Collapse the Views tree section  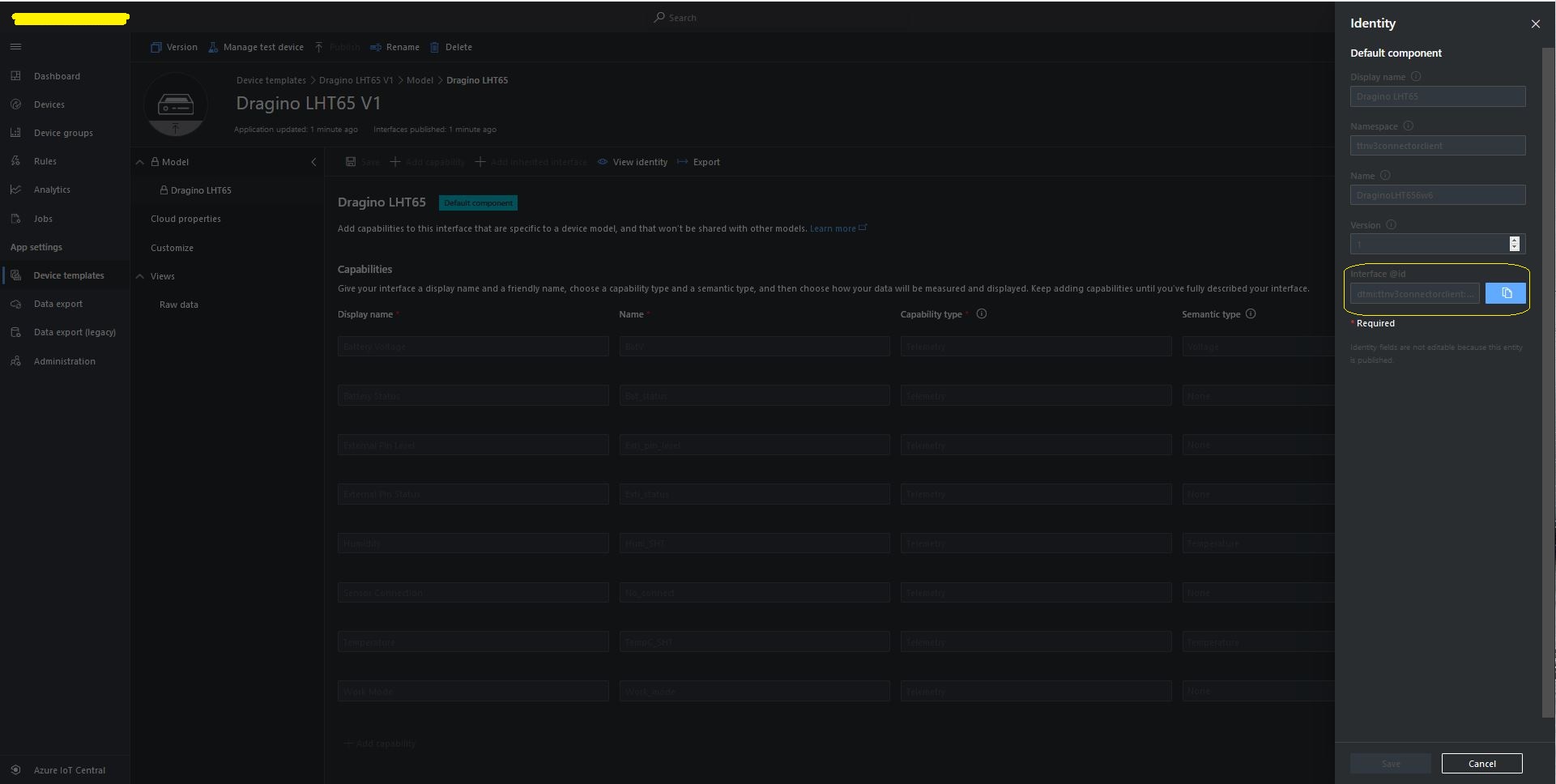140,276
